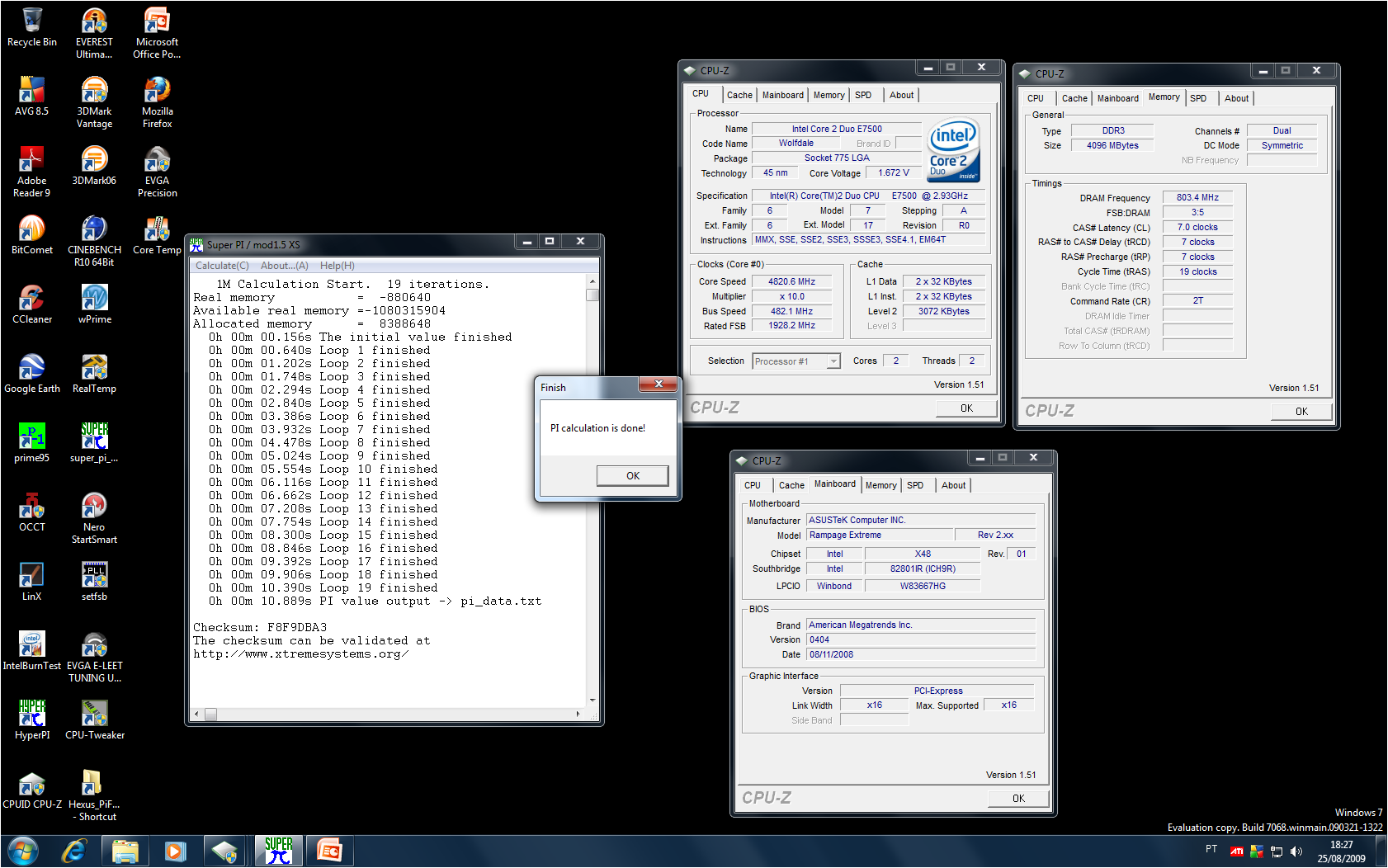Open About tab in Mainboard CPU-Z window
Screen dimensions: 1388x868
point(953,485)
